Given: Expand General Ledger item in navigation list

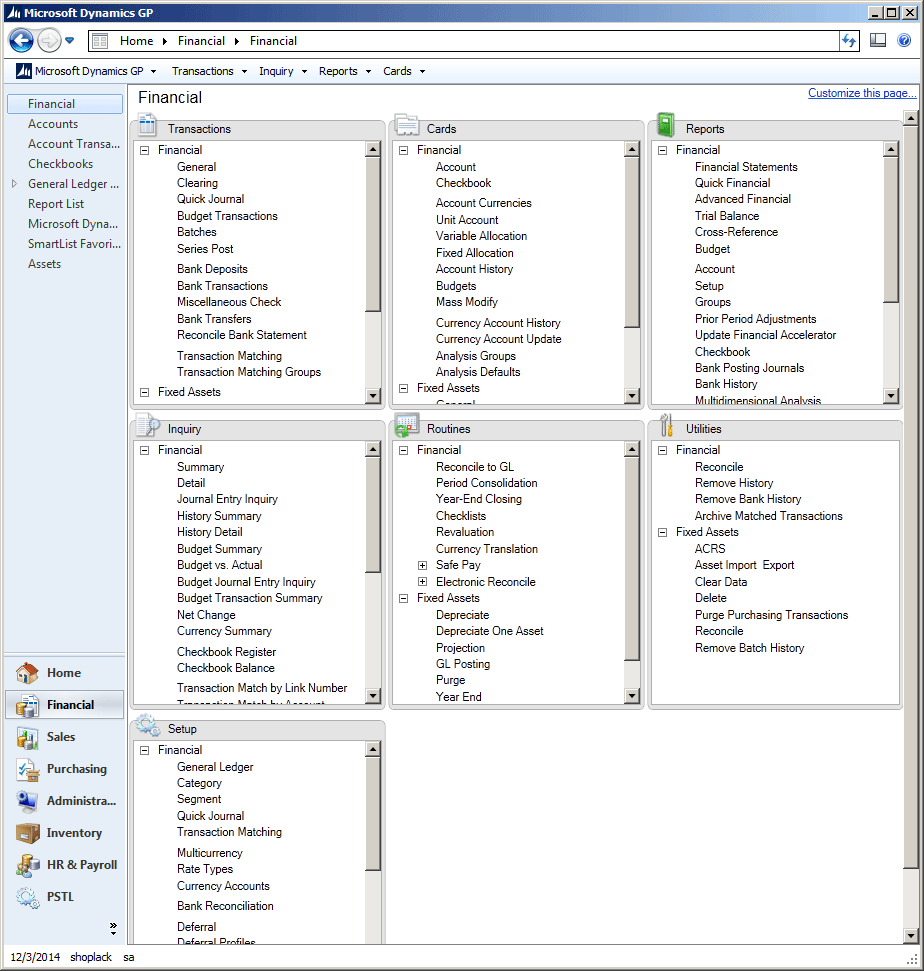Looking at the screenshot, I should [14, 183].
